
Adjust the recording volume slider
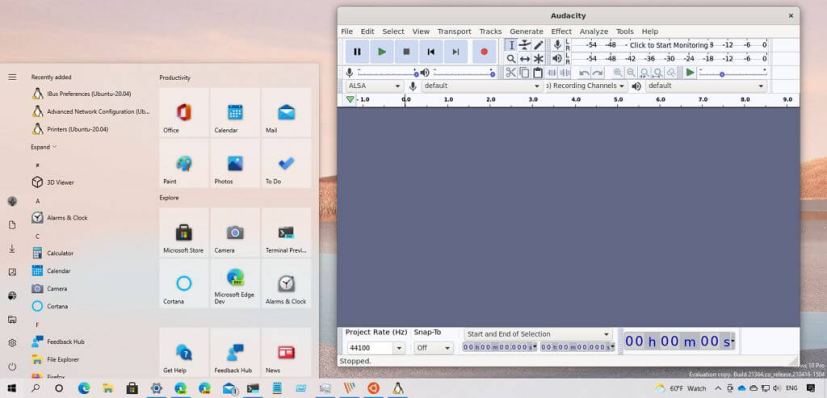[387, 73]
